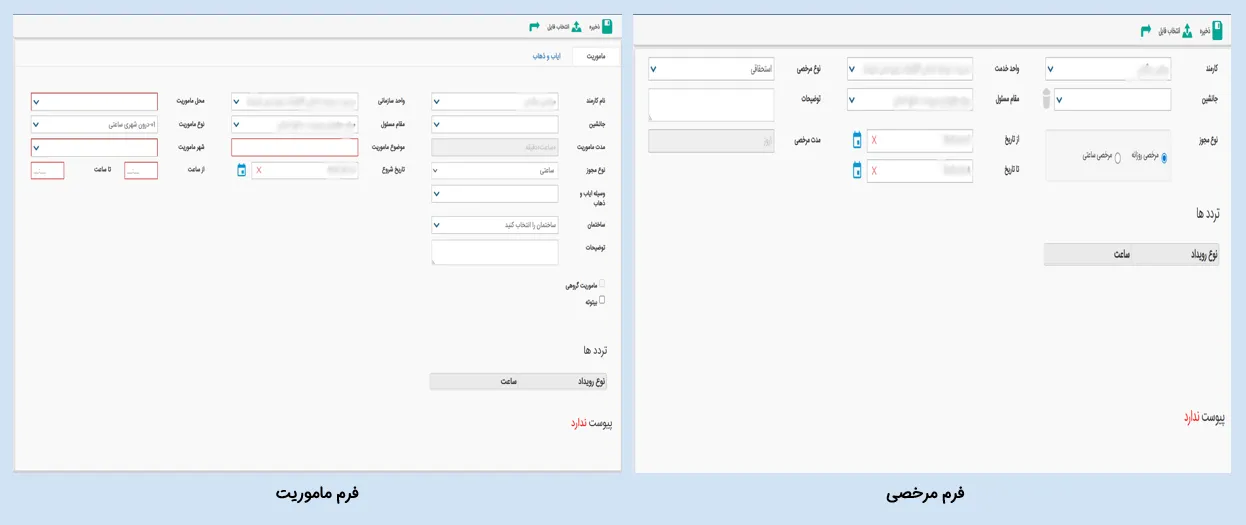This screenshot has height=525, width=1246.
Task: Clear the تاریخ شروع date with red X
Action: [x=259, y=170]
